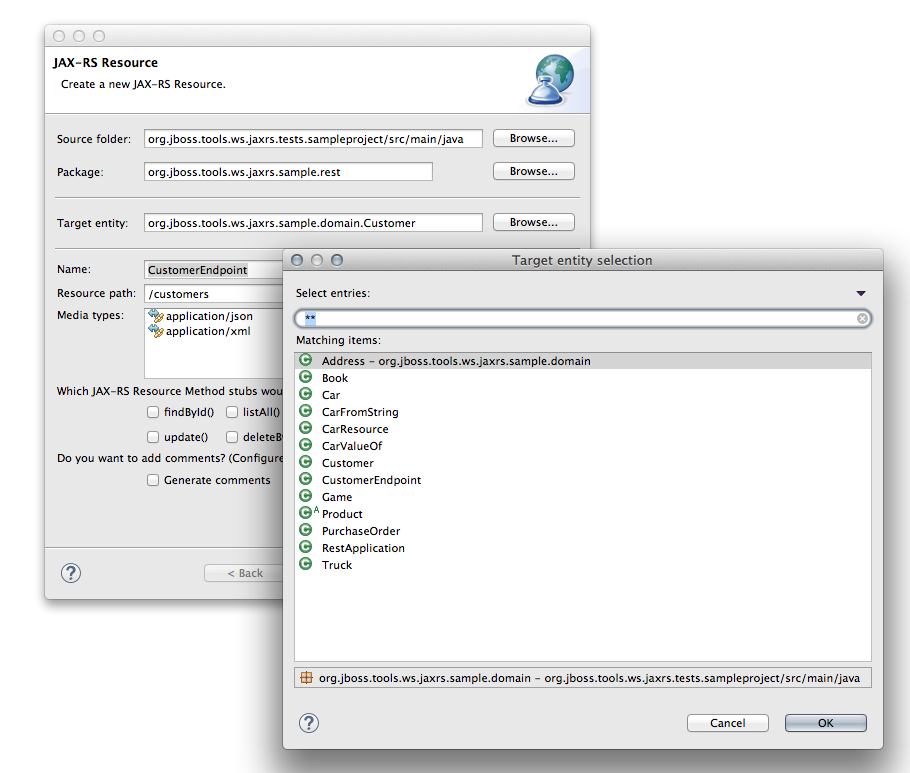Select RestApplication in the matching items
The height and width of the screenshot is (773, 910).
pos(583,548)
